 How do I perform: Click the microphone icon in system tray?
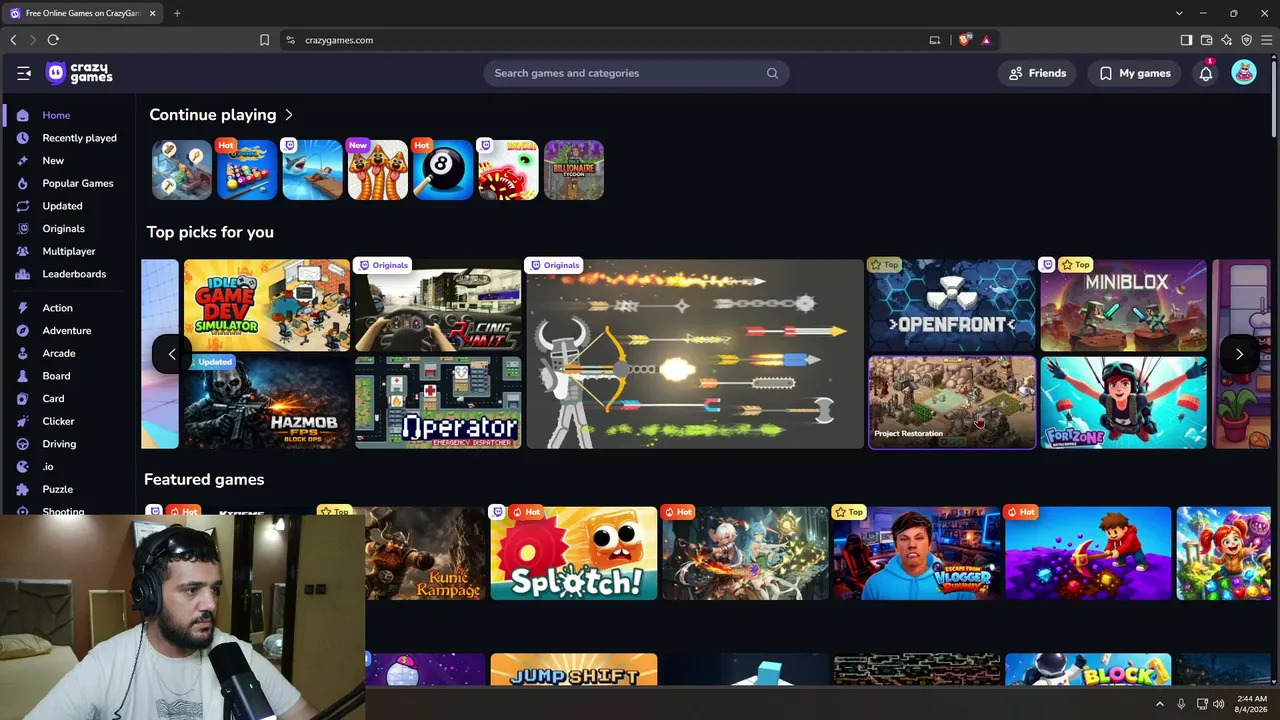[x=1181, y=704]
